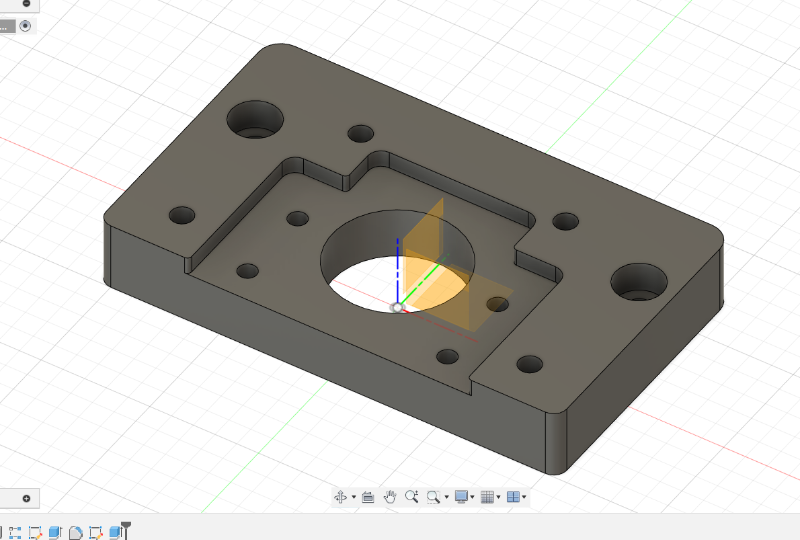Select the Zoom magnifier tool
Image resolution: width=800 pixels, height=540 pixels.
click(411, 496)
